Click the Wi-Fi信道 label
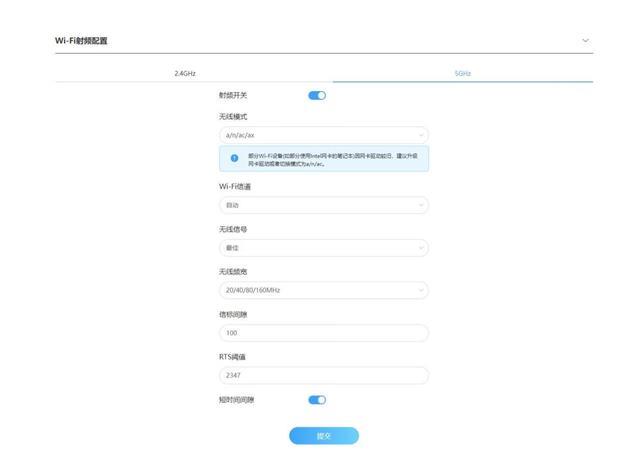Image resolution: width=640 pixels, height=462 pixels. [x=235, y=187]
